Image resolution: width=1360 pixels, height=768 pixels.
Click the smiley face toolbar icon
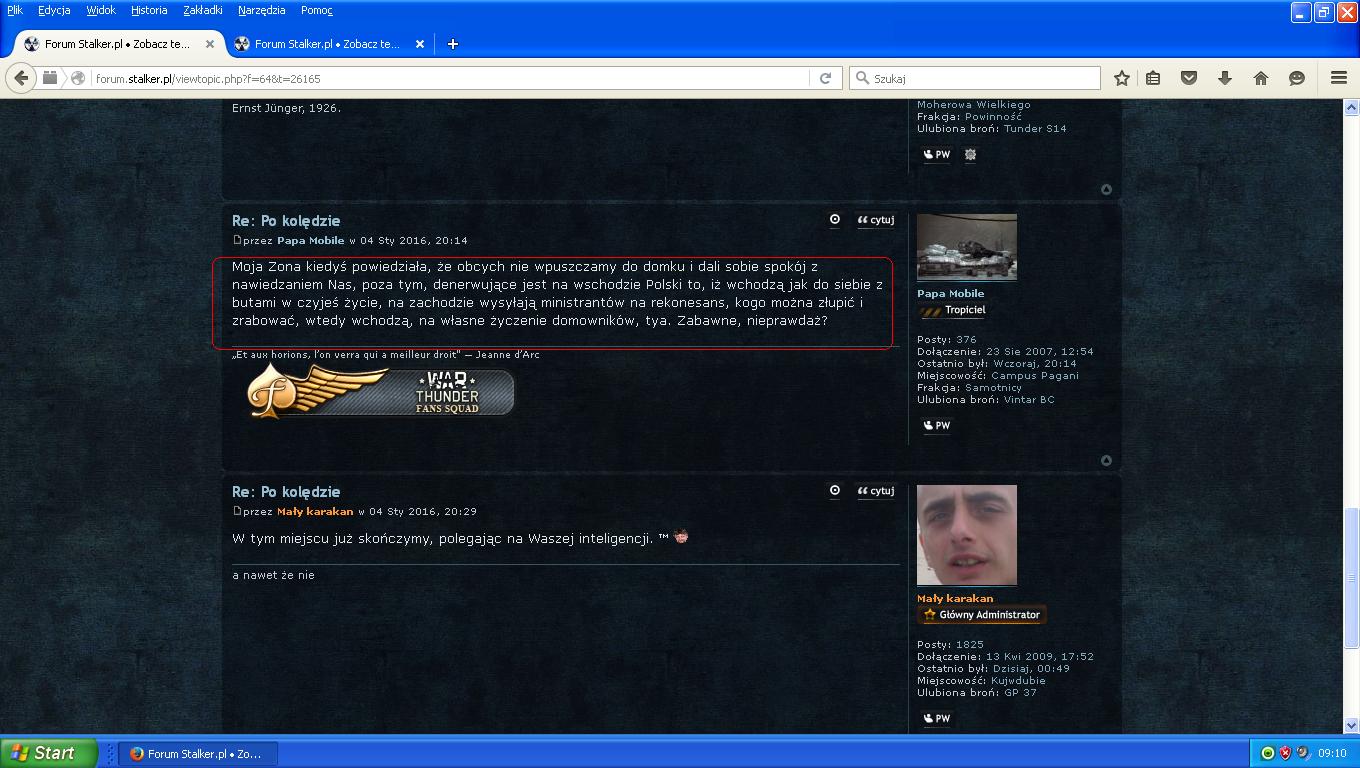(x=1297, y=78)
